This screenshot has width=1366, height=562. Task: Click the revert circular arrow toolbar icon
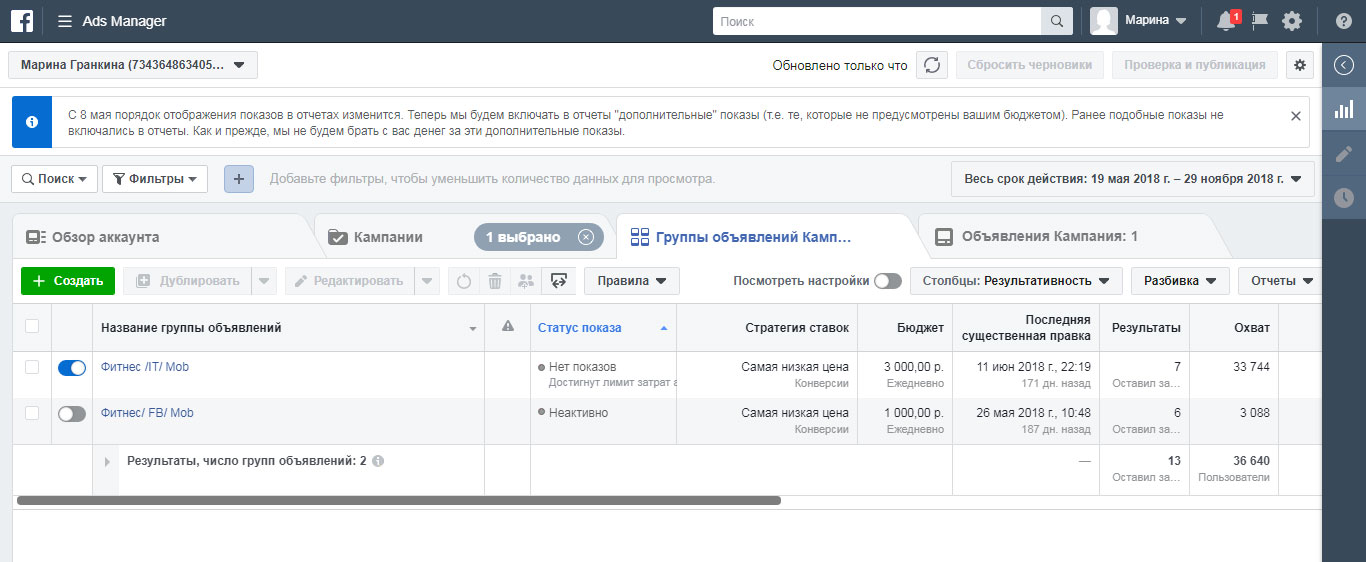tap(464, 281)
